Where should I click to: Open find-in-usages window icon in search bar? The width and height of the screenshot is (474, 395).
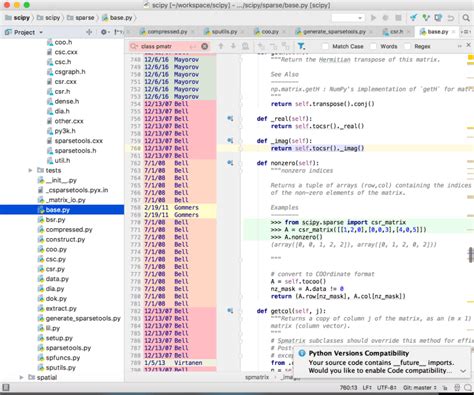pyautogui.click(x=245, y=46)
